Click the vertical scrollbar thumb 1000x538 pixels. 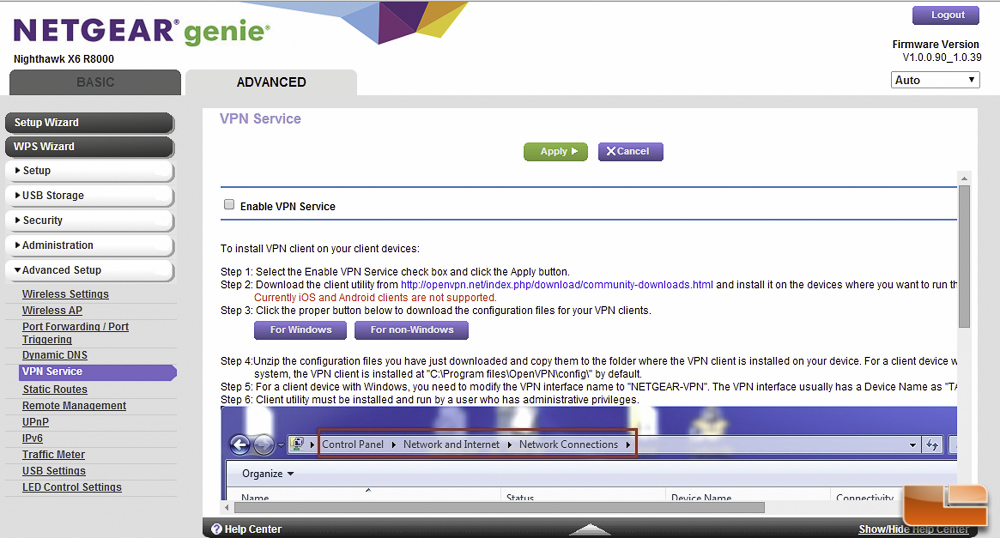[964, 255]
